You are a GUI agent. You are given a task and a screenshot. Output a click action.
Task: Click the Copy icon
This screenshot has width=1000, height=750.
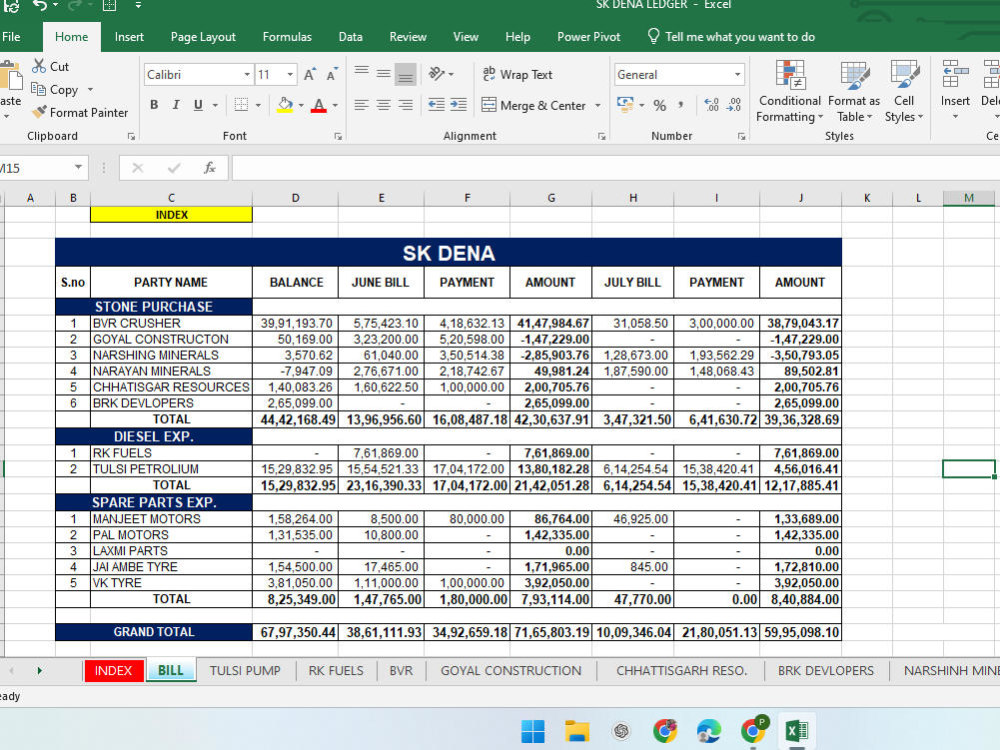38,89
